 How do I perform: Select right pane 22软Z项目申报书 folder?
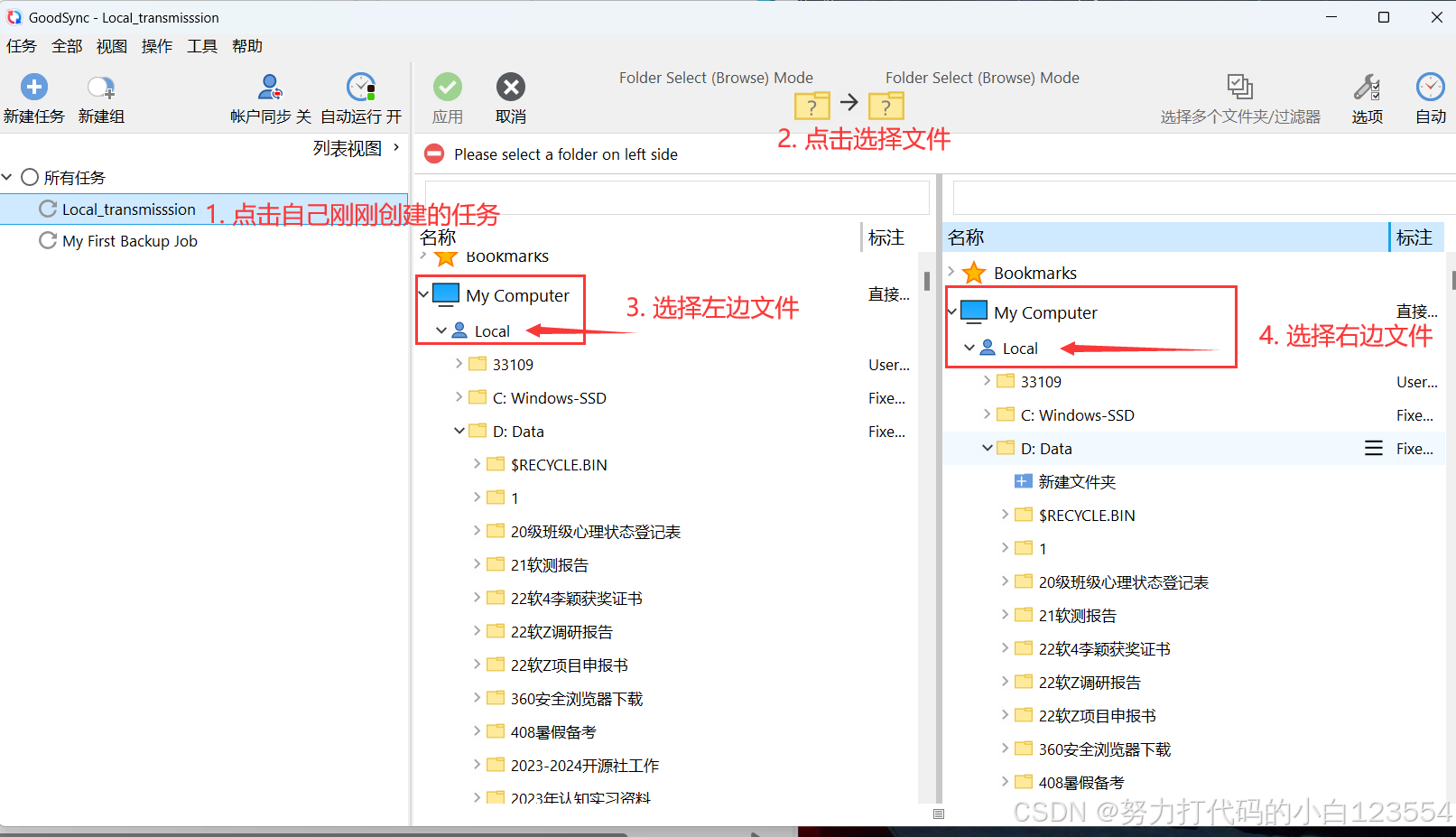click(x=1097, y=716)
